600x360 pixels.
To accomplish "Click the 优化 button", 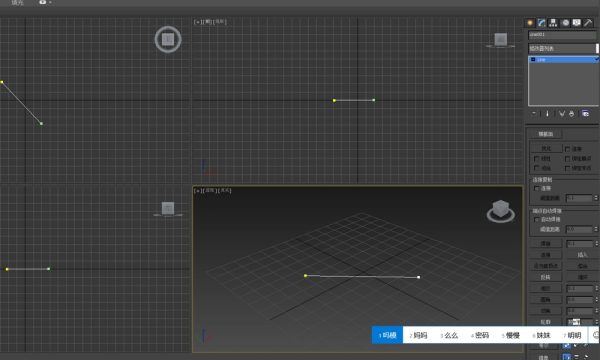I will 546,148.
